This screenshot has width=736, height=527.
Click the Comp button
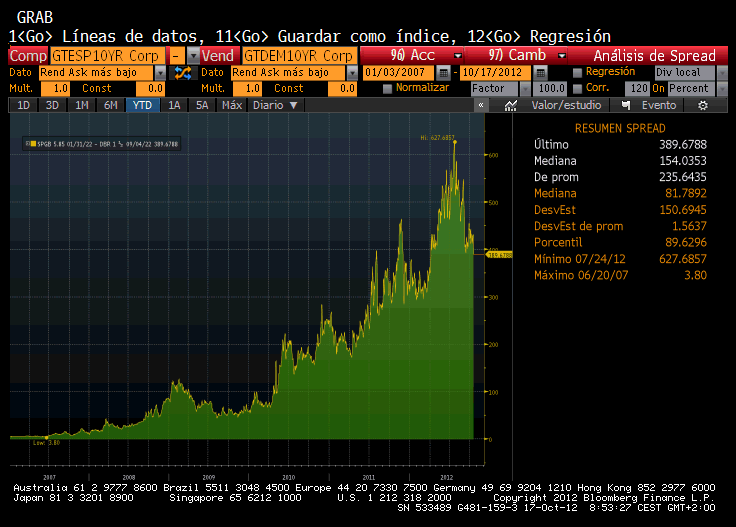28,56
